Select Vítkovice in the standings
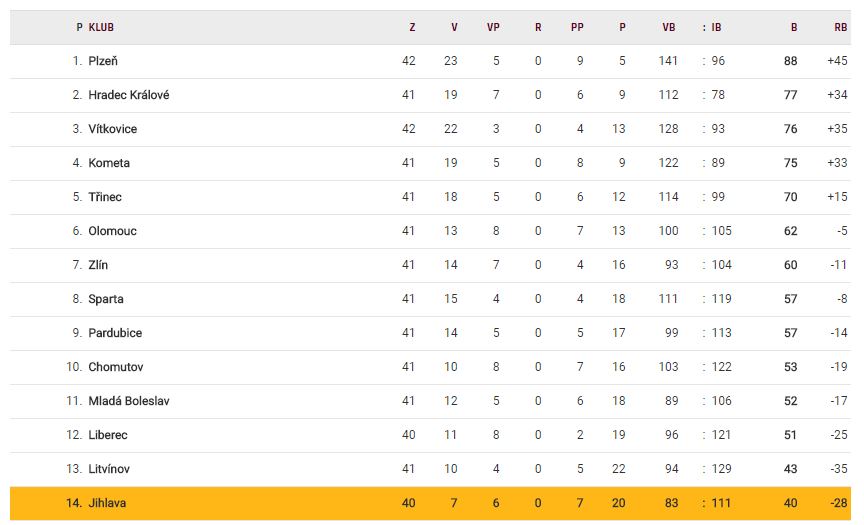This screenshot has height=525, width=864. tap(113, 129)
